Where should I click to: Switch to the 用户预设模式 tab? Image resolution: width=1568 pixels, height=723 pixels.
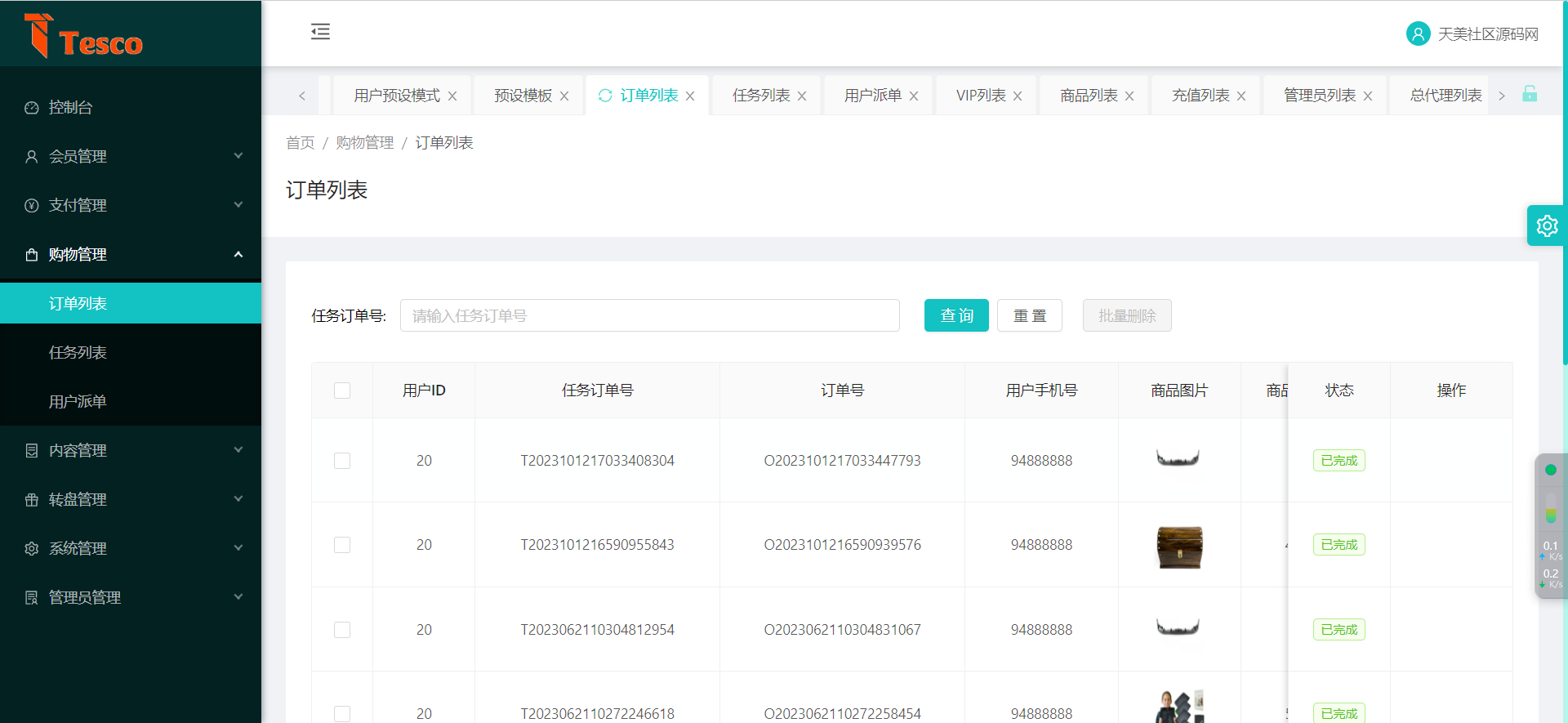tap(397, 96)
